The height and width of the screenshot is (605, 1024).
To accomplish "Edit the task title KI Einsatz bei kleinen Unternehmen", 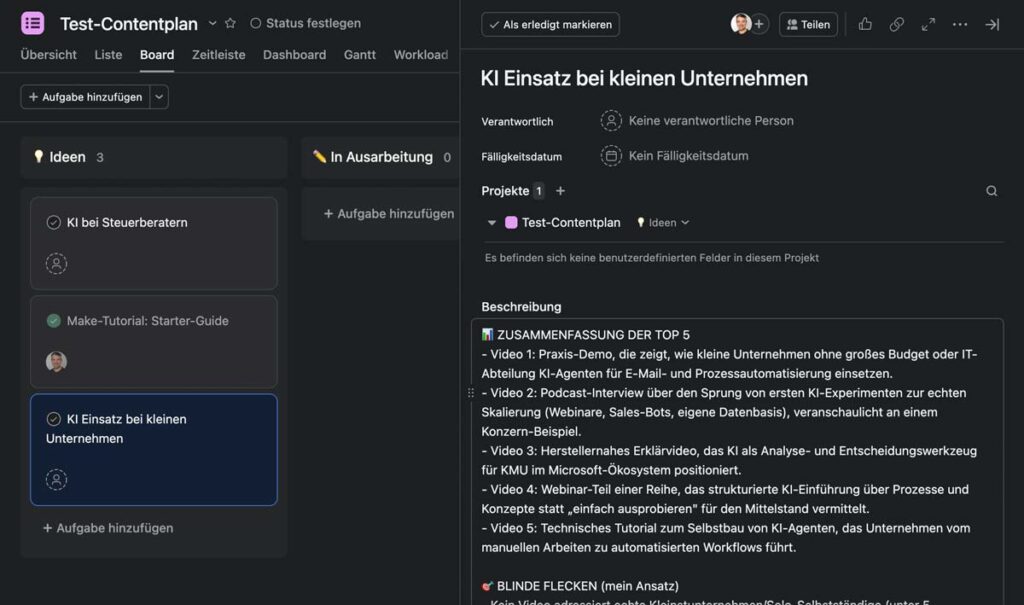I will point(644,78).
